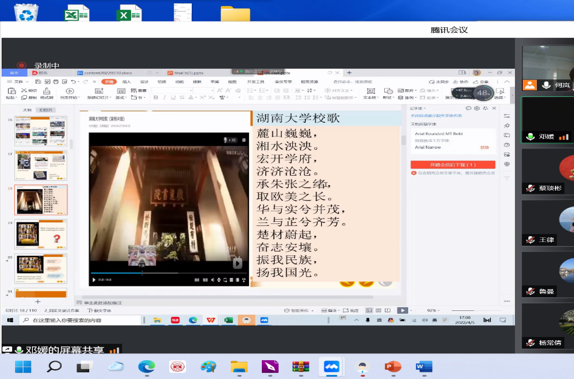Click the Italic formatting icon in ribbon
Viewport: 574px width, 379px height.
pyautogui.click(x=164, y=97)
